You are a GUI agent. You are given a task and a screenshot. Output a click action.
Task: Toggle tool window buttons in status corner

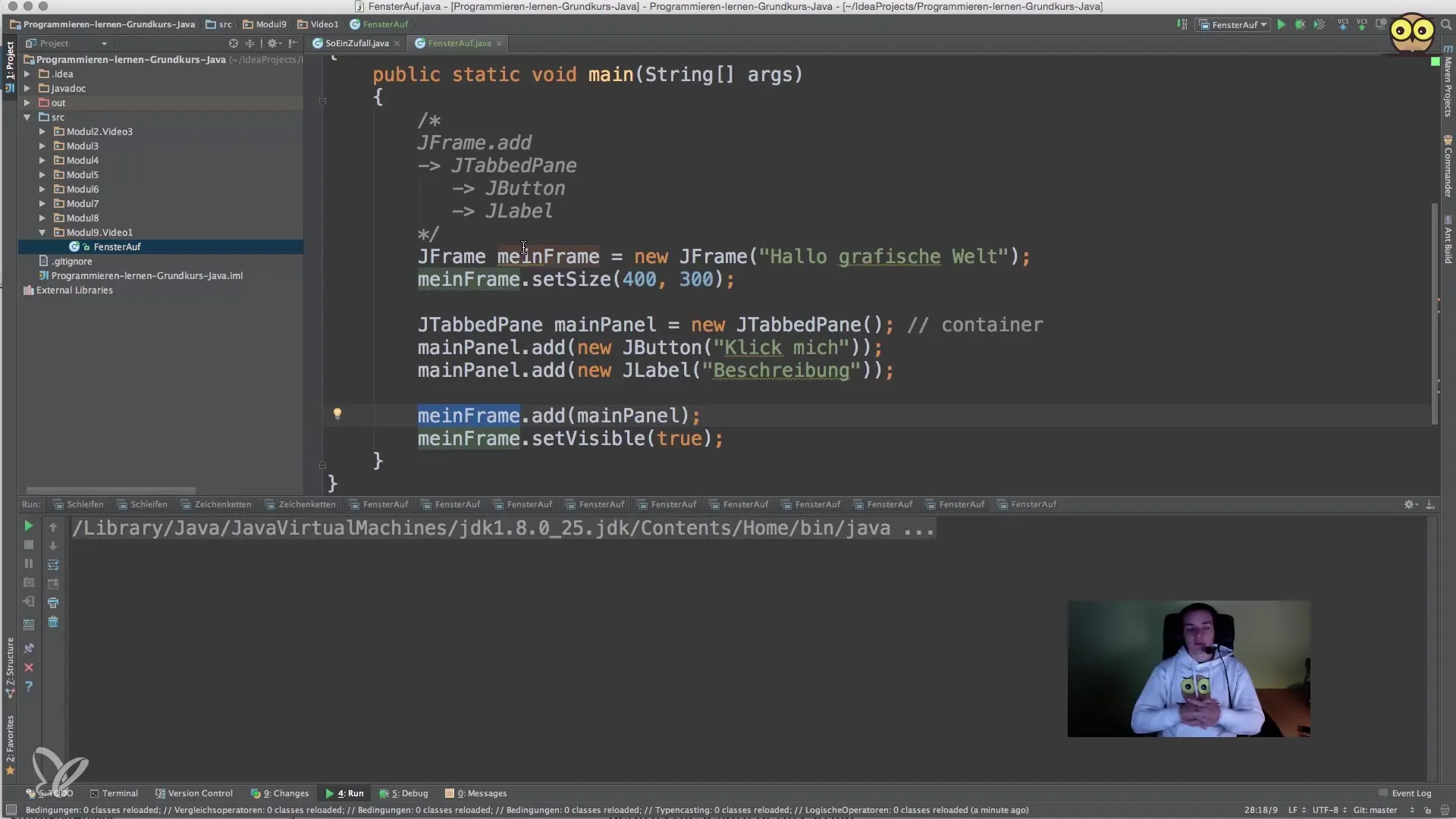[x=11, y=810]
